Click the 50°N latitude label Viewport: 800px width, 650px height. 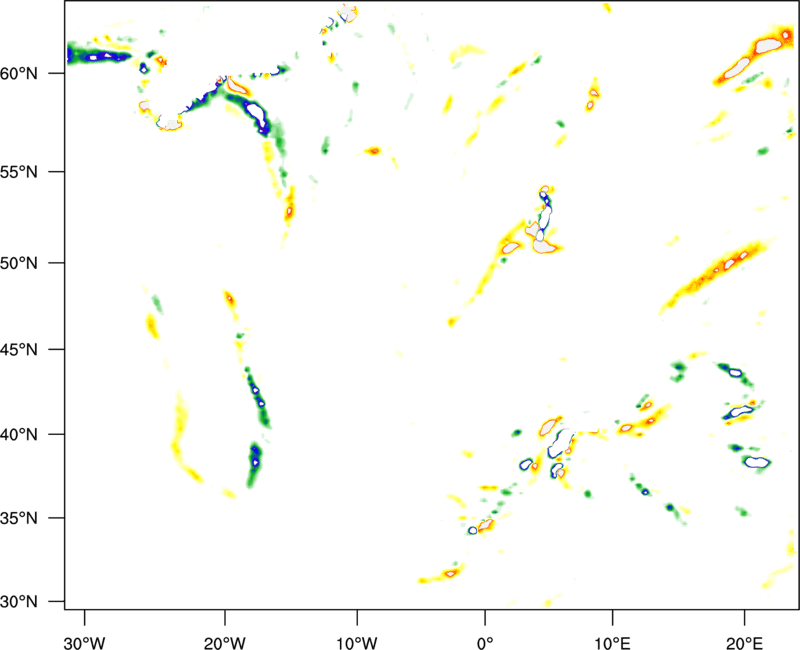click(19, 264)
